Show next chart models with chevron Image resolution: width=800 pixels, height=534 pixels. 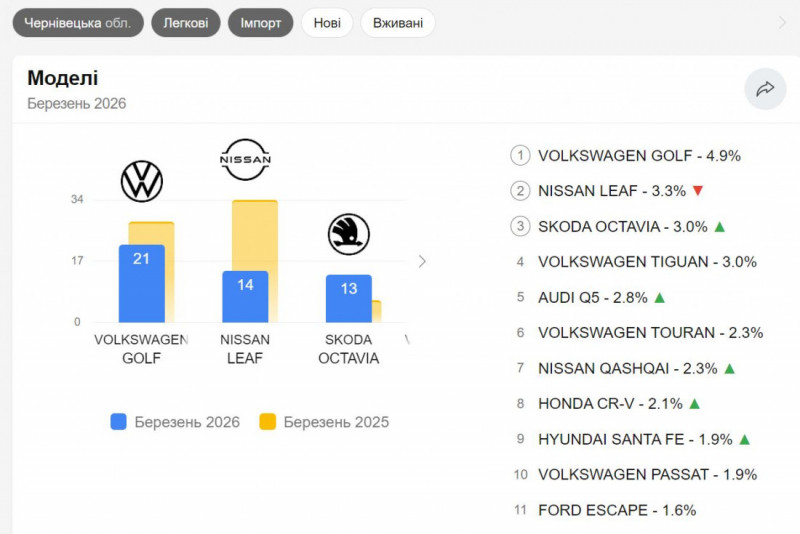422,261
